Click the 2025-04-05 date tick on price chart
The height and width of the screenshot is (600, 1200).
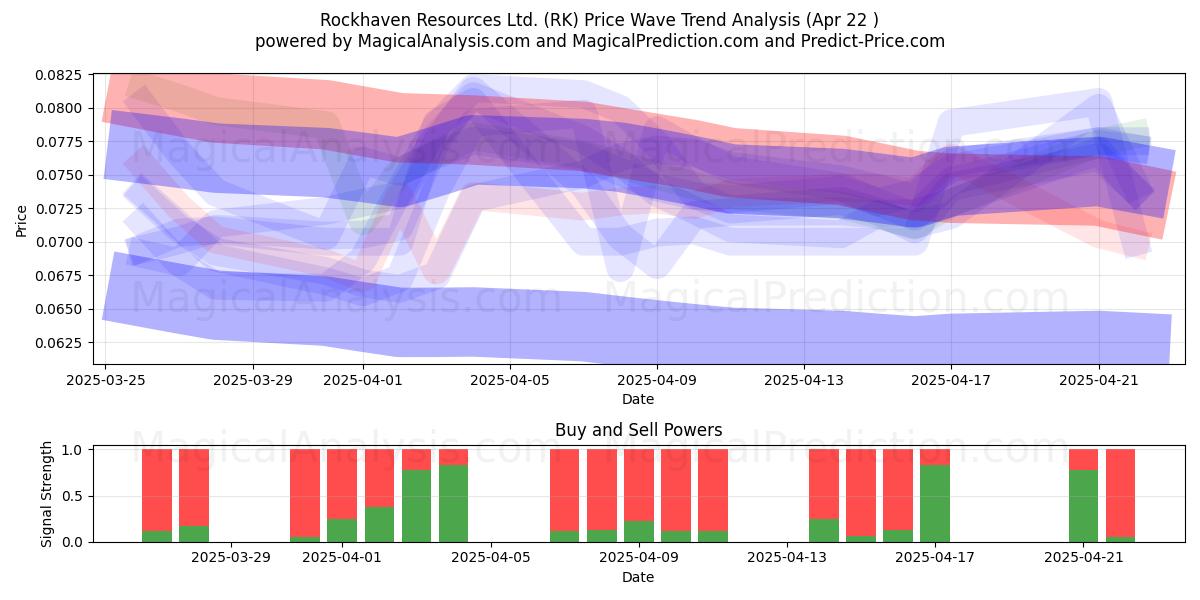[x=510, y=380]
